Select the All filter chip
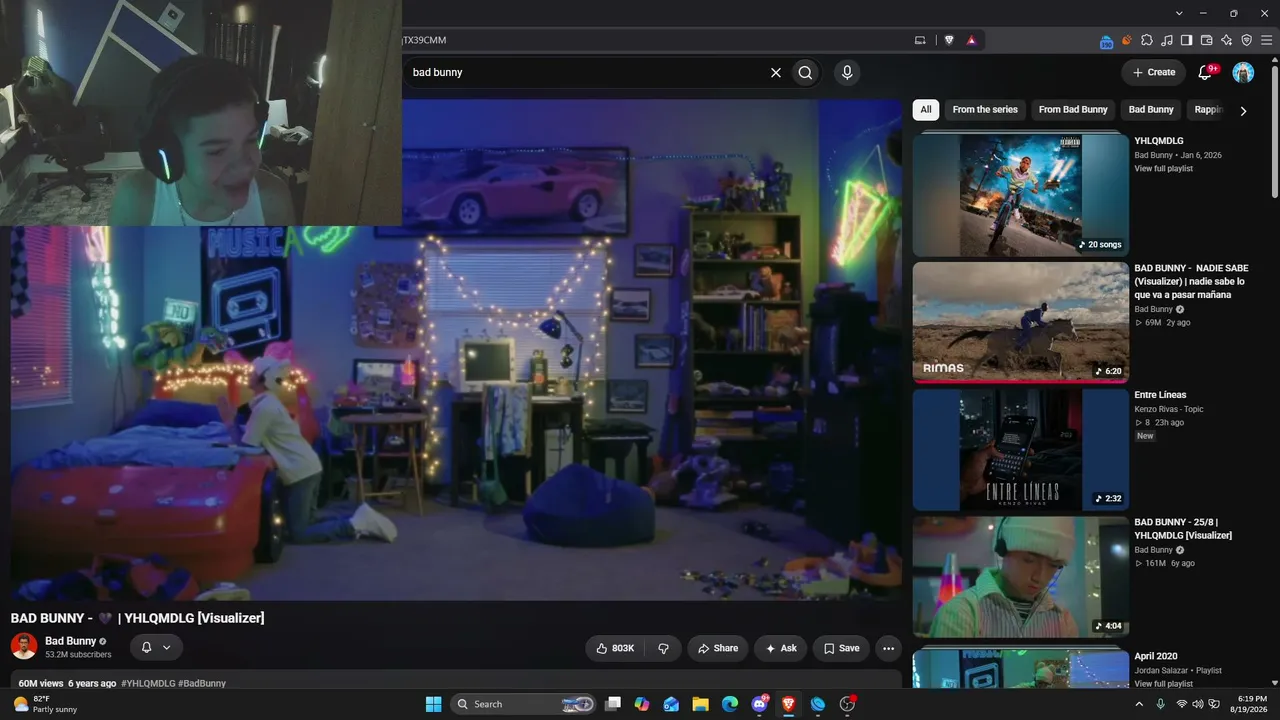The height and width of the screenshot is (720, 1280). click(x=926, y=110)
